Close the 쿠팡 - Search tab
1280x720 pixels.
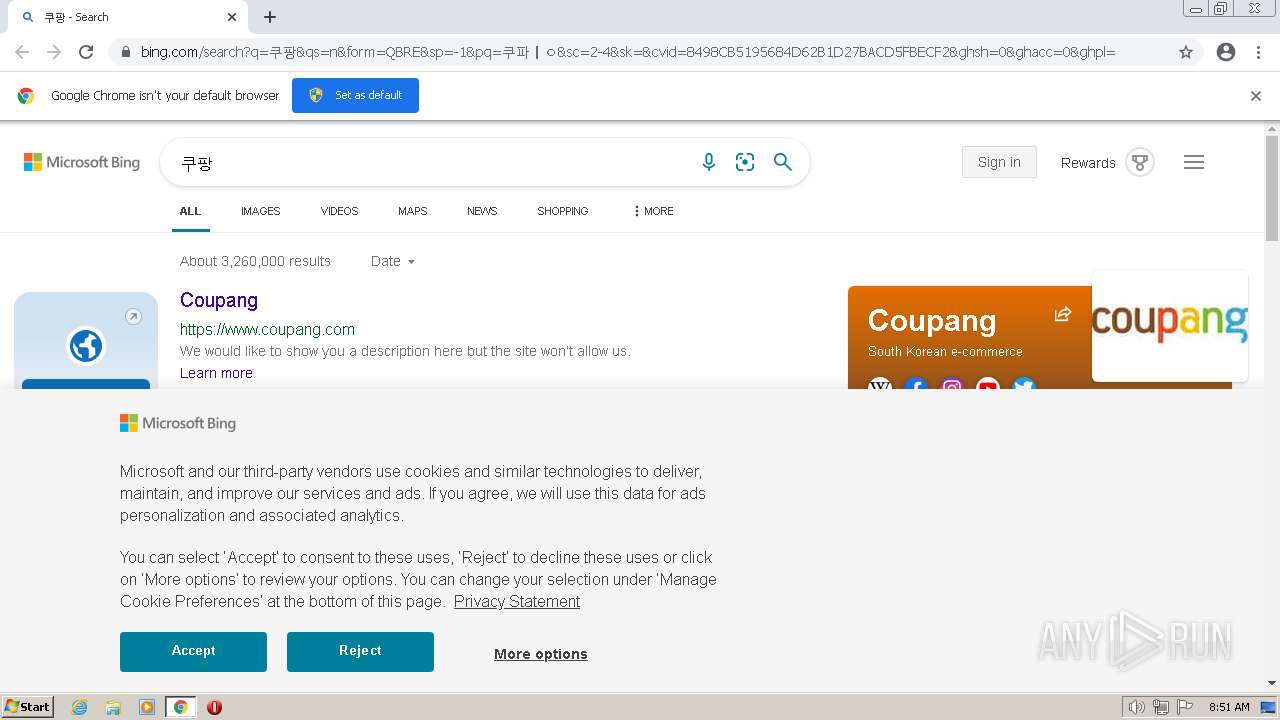[232, 17]
